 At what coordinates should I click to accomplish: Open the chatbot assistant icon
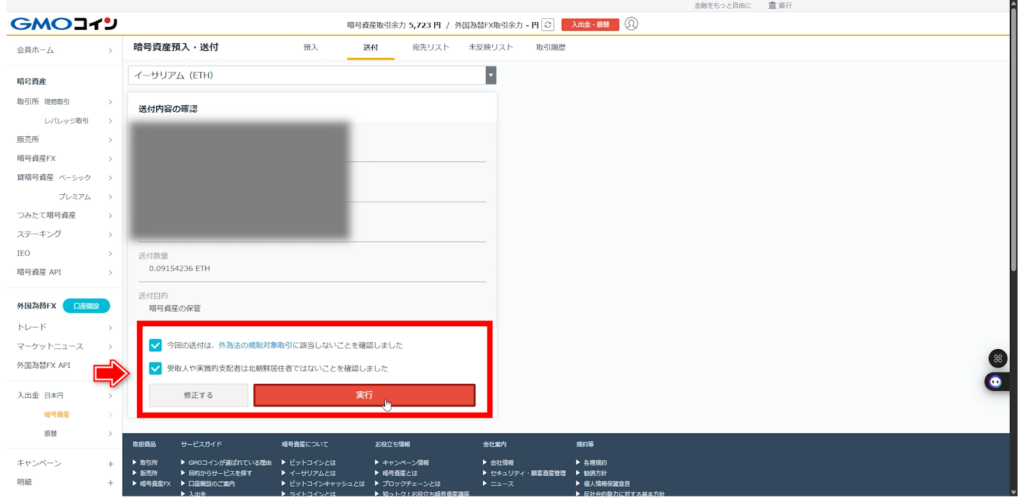pyautogui.click(x=996, y=381)
